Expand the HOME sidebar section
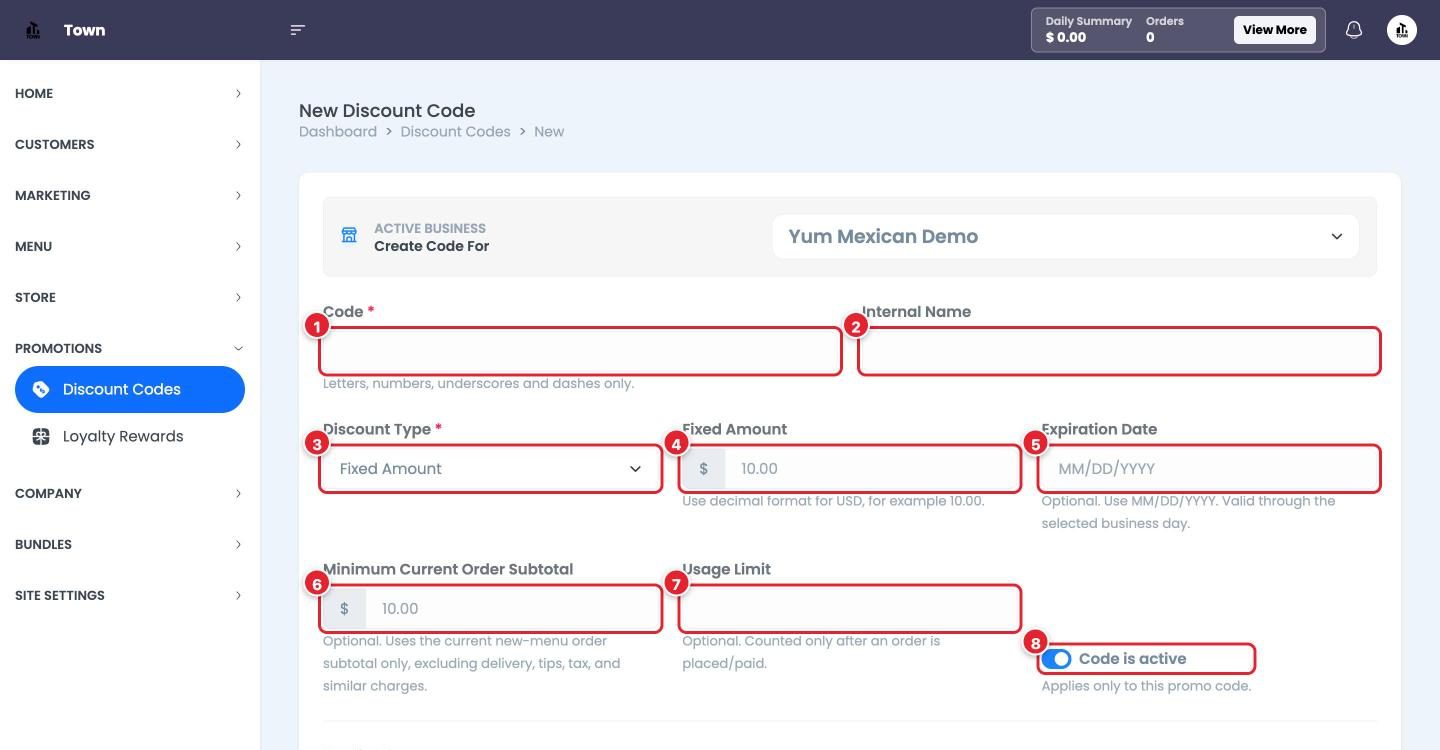This screenshot has width=1440, height=750. (129, 94)
